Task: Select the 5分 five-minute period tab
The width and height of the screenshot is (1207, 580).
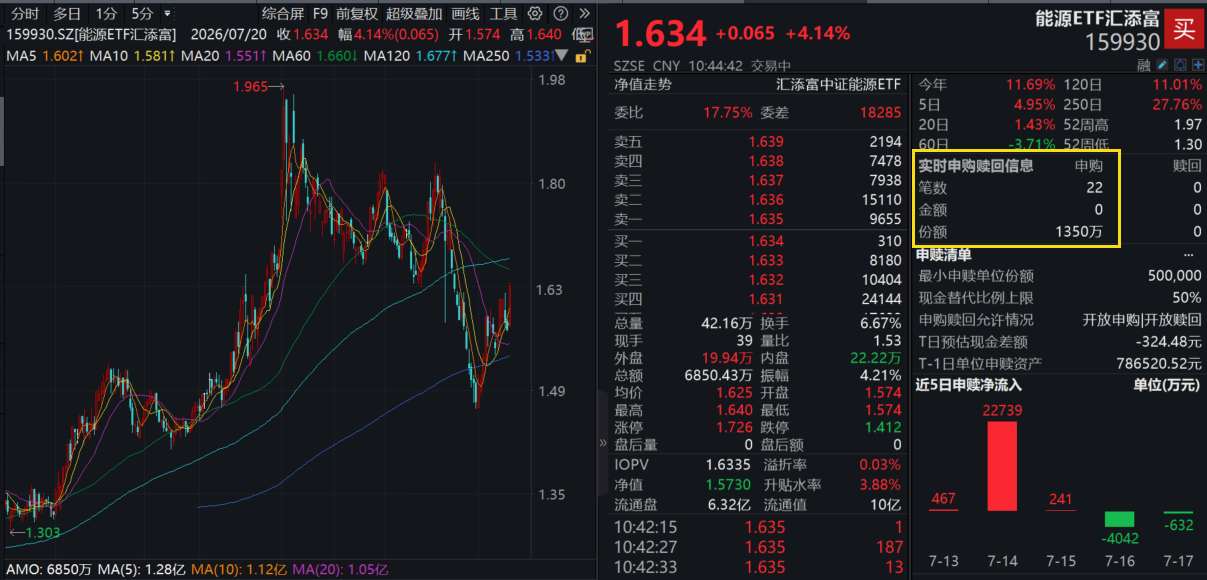Action: (141, 14)
